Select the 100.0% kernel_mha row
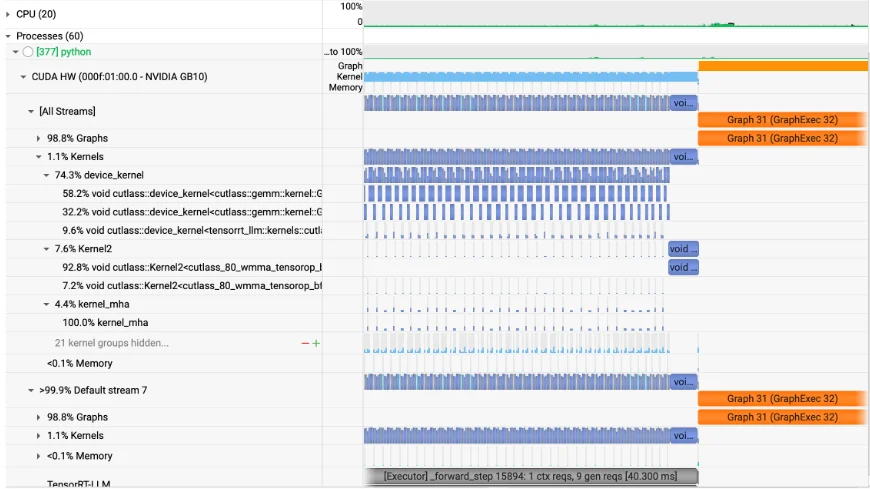Image resolution: width=870 pixels, height=489 pixels. click(x=96, y=323)
